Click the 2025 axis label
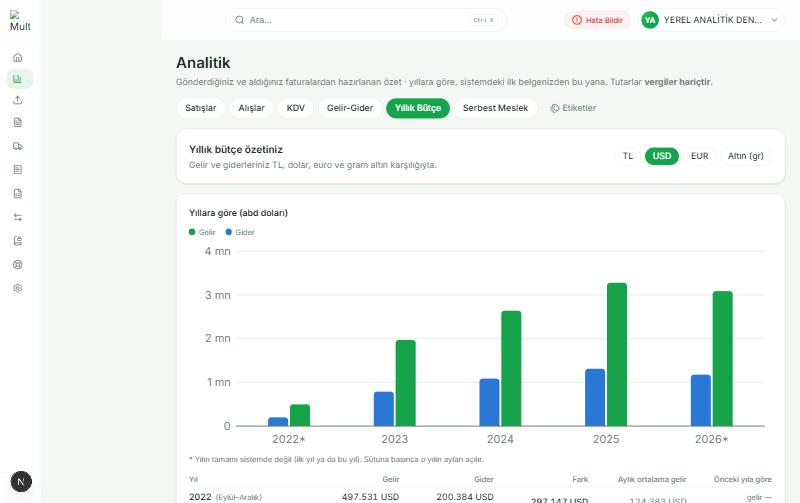 click(x=606, y=439)
